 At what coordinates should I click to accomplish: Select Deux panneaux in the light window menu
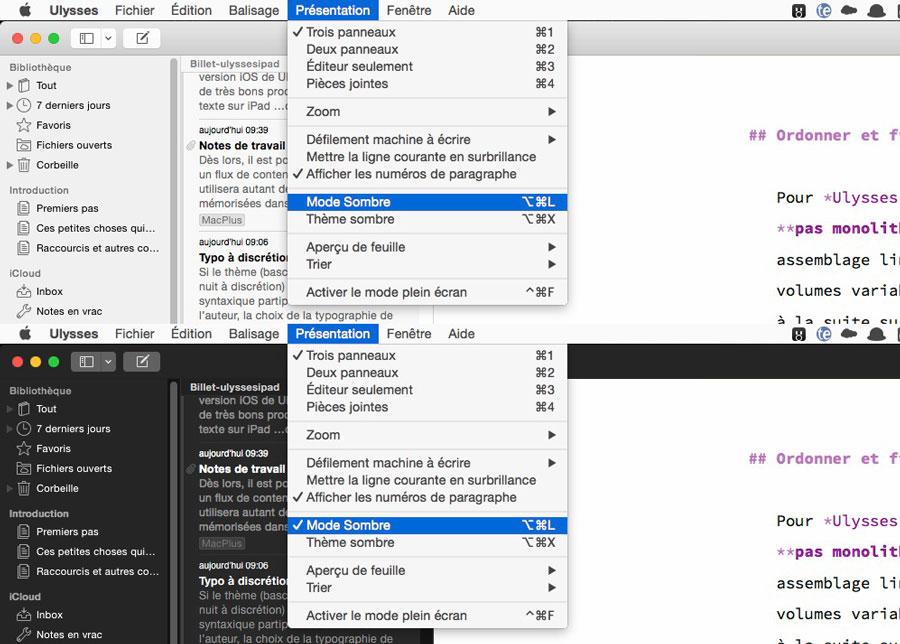(427, 49)
